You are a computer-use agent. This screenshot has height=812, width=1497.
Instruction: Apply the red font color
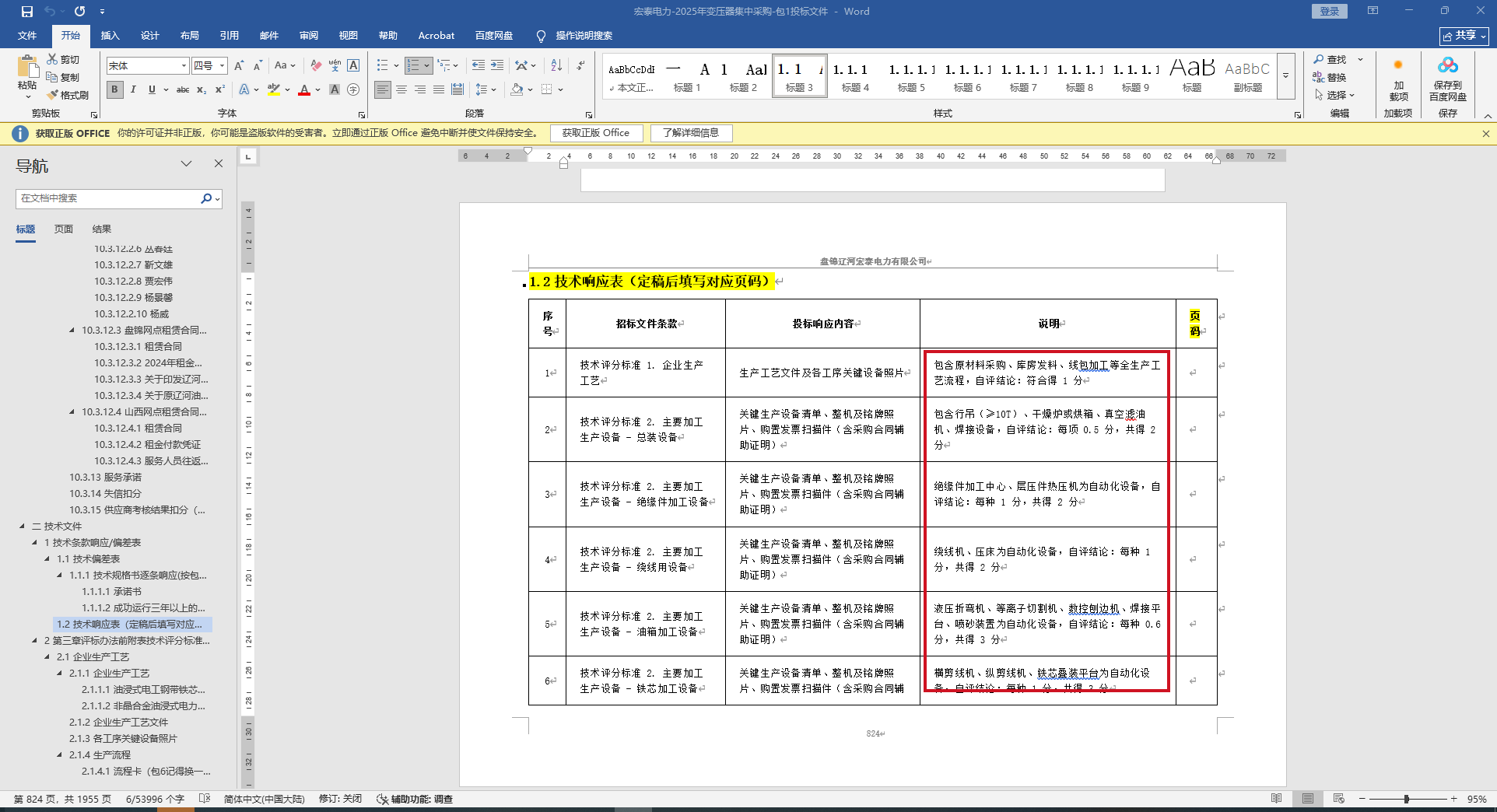[304, 89]
